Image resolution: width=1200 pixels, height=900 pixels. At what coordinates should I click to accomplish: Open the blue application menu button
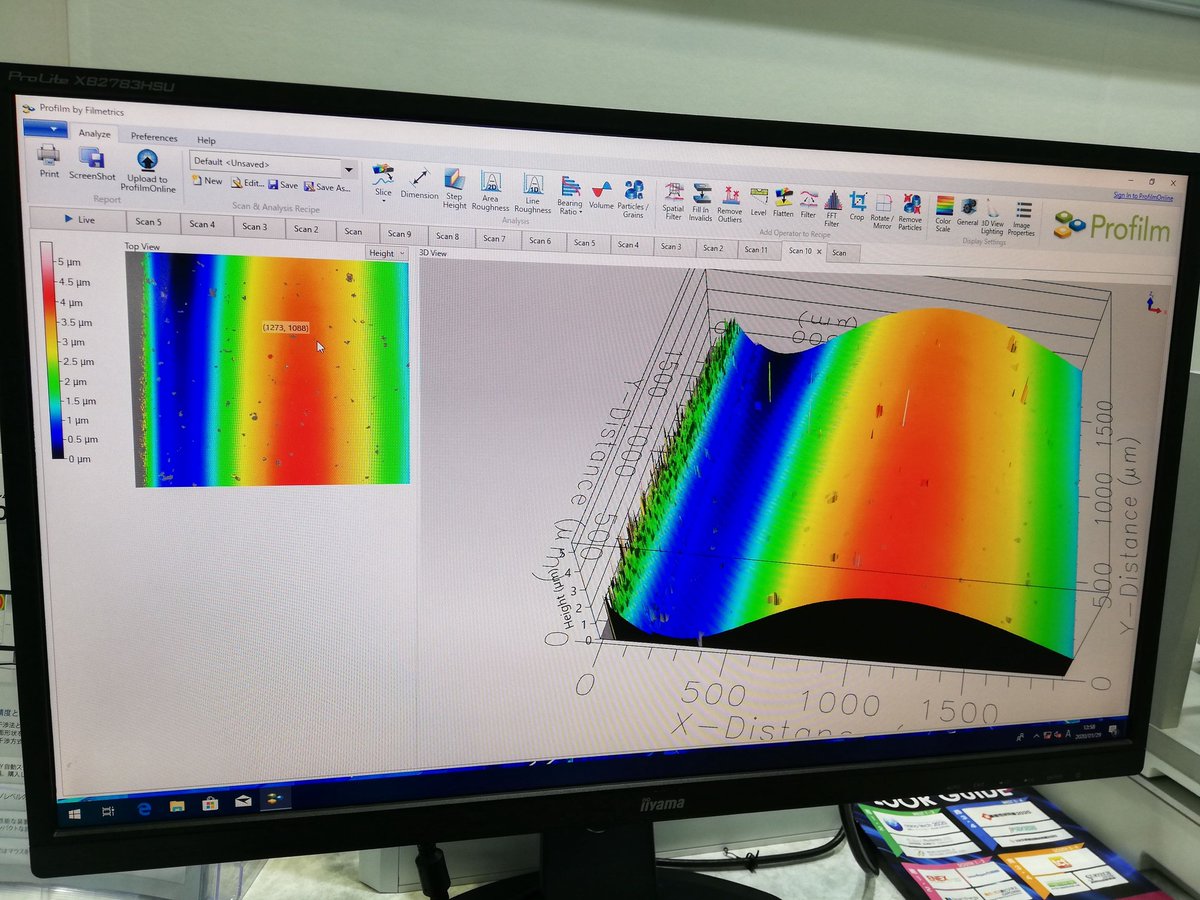click(44, 128)
